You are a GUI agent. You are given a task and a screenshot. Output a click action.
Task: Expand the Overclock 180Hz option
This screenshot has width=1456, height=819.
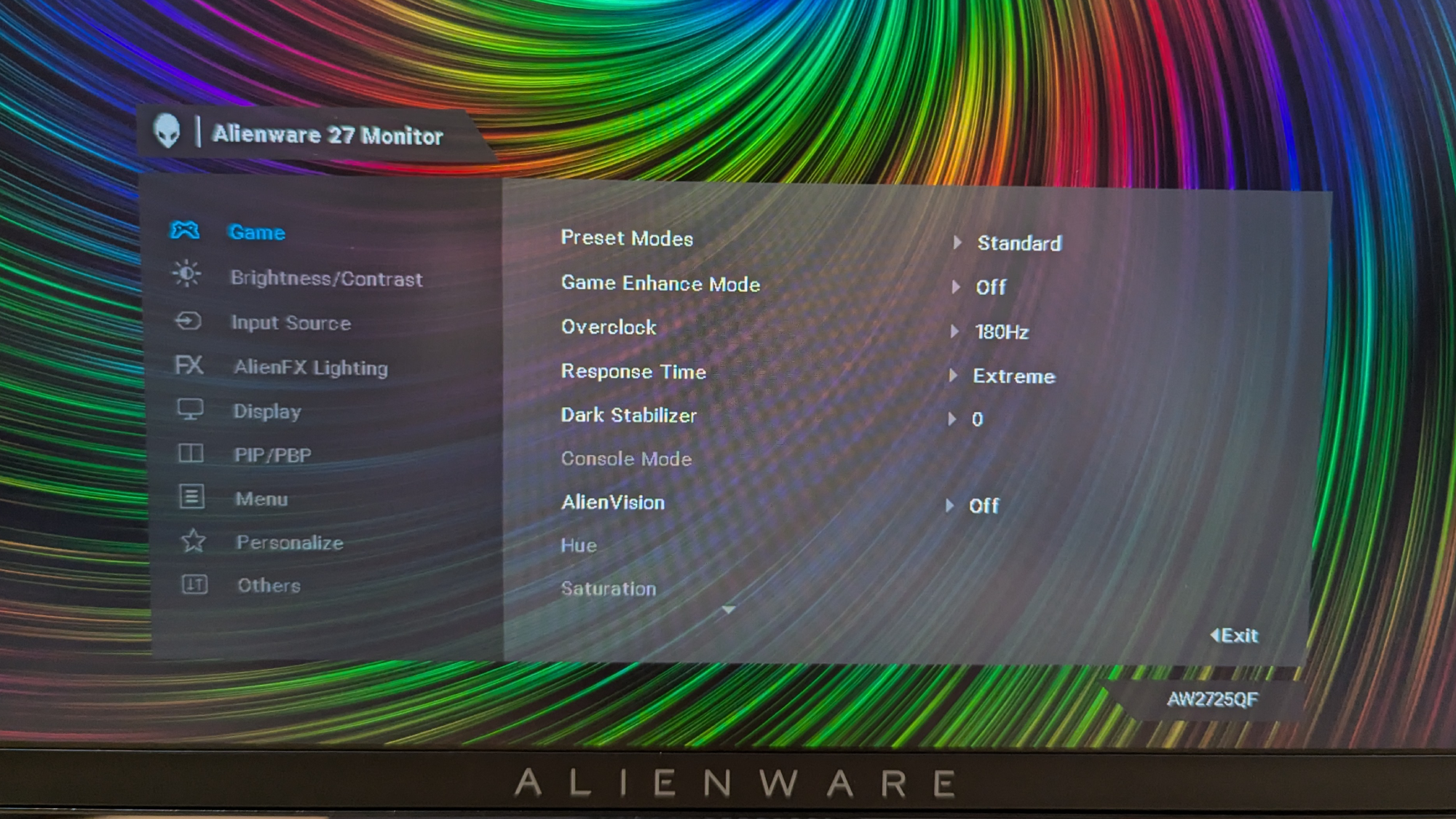tap(956, 331)
